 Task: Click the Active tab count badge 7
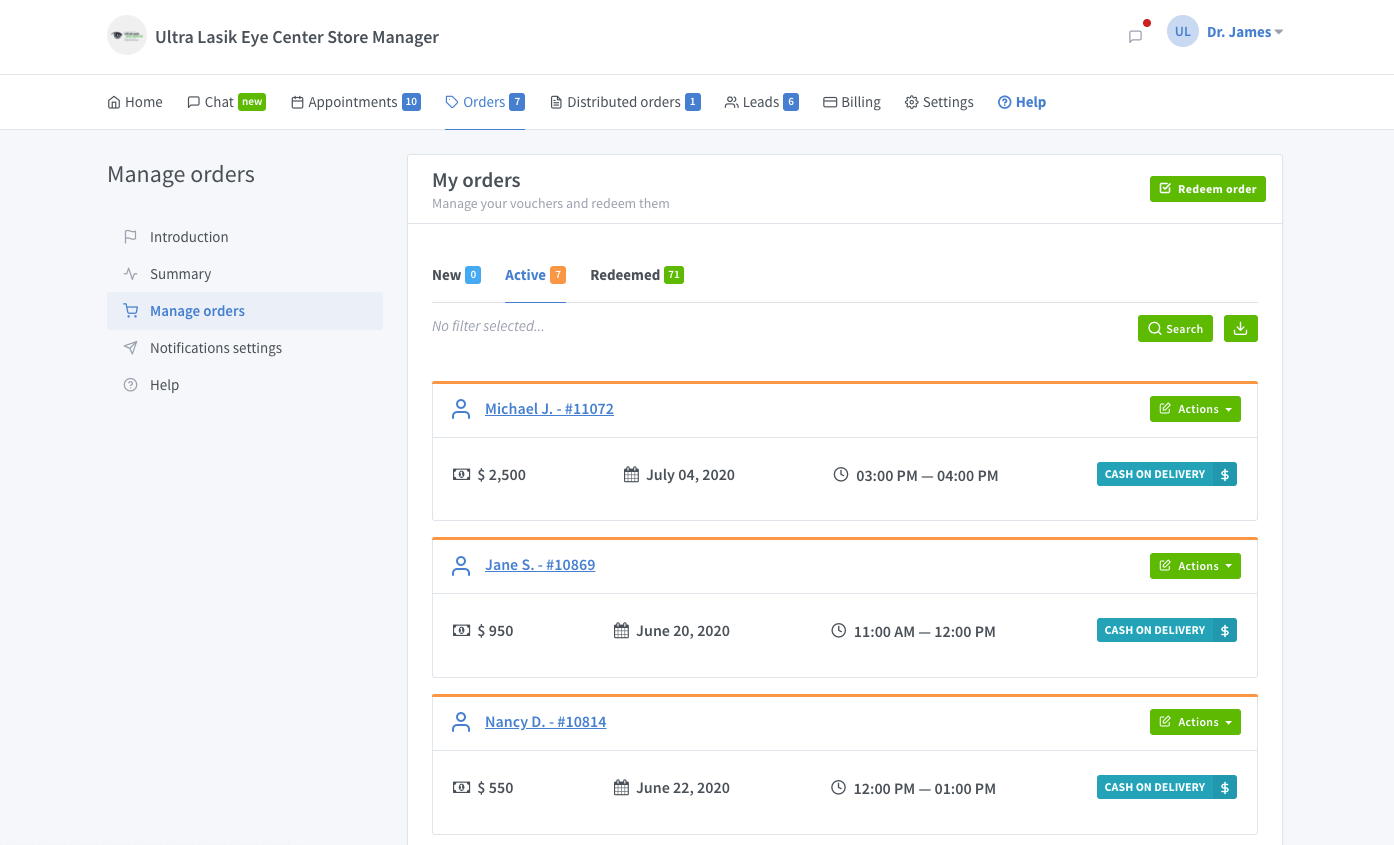pyautogui.click(x=558, y=275)
